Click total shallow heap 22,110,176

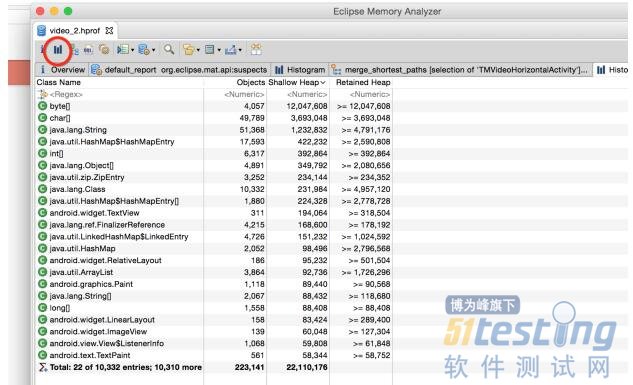307,367
